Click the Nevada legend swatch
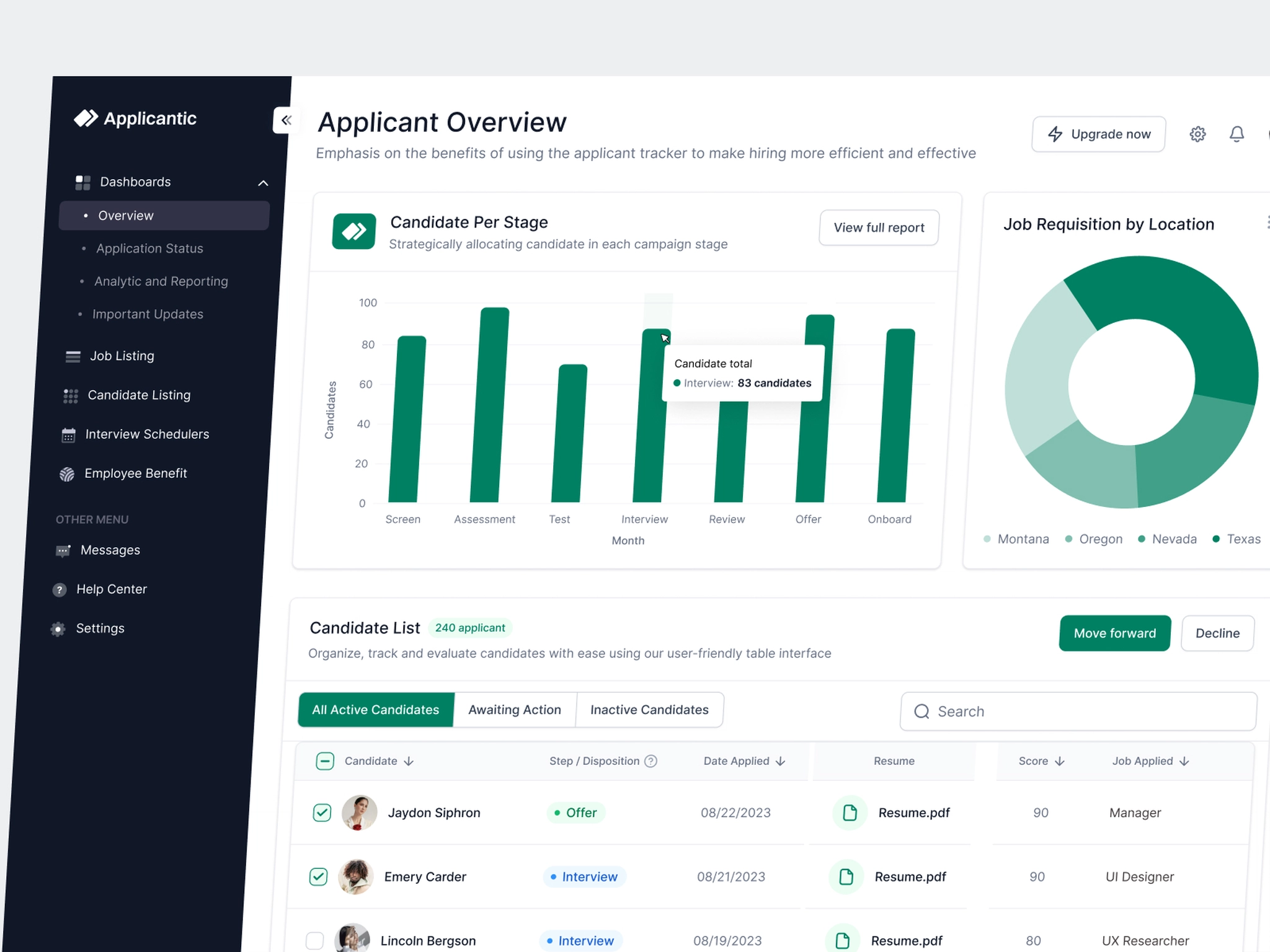Viewport: 1270px width, 952px height. point(1142,539)
